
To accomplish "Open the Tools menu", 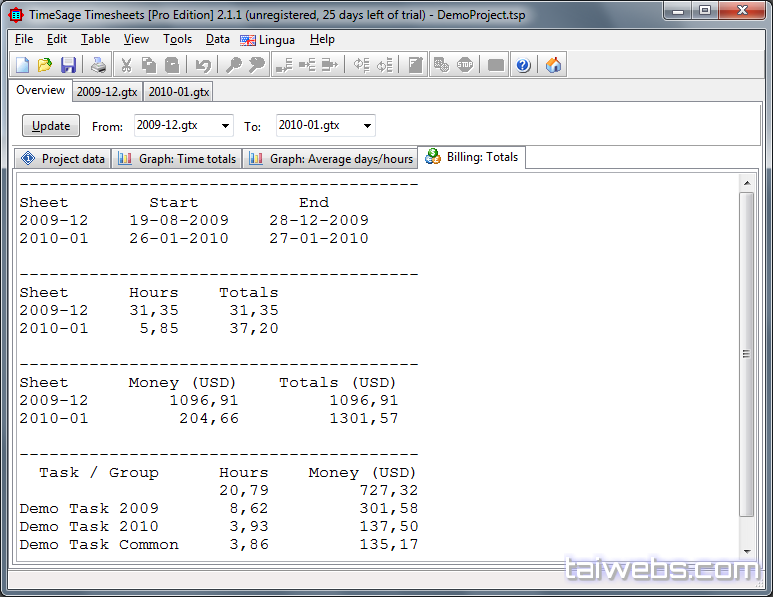I will point(177,39).
